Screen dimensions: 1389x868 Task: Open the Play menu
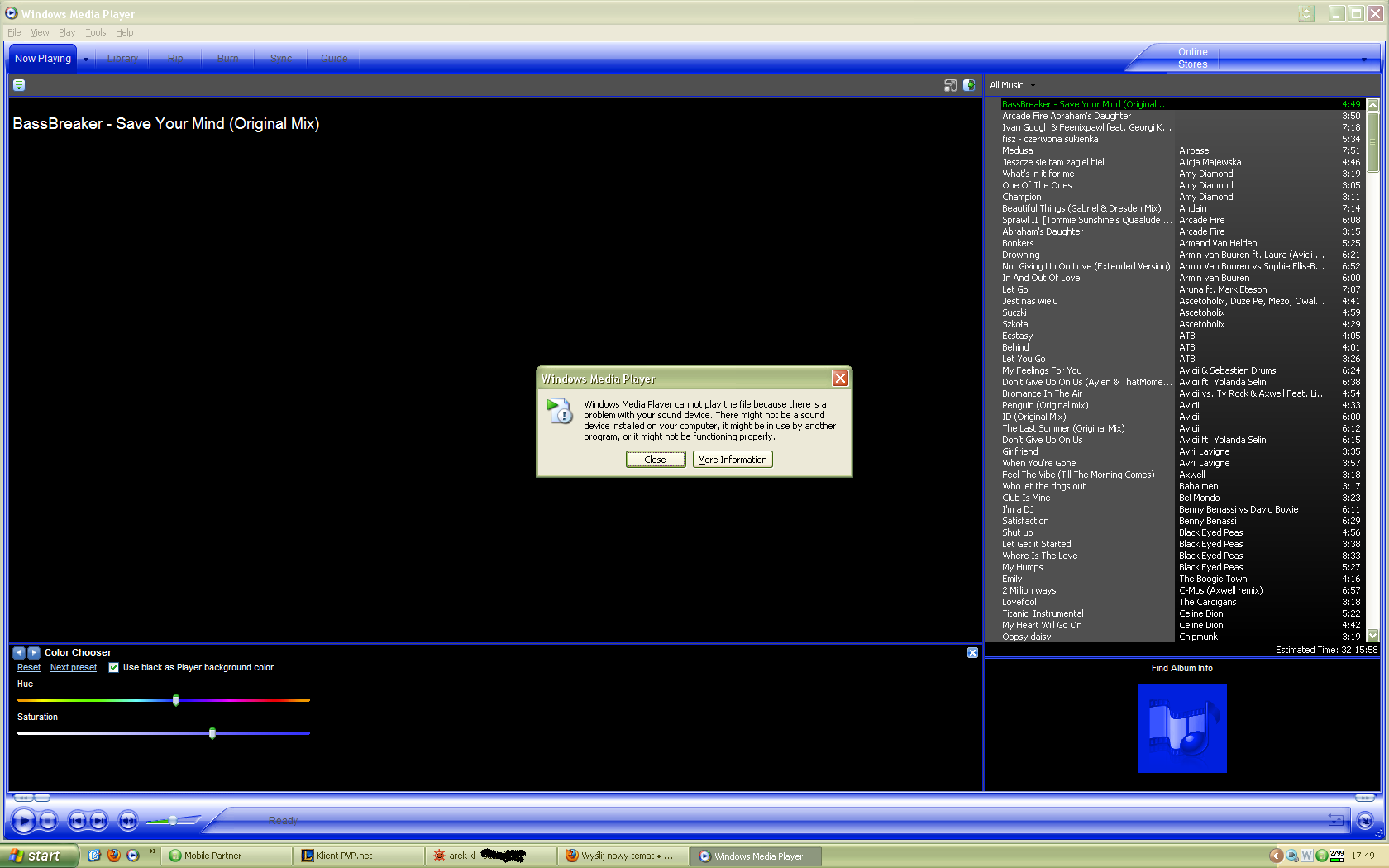point(67,33)
